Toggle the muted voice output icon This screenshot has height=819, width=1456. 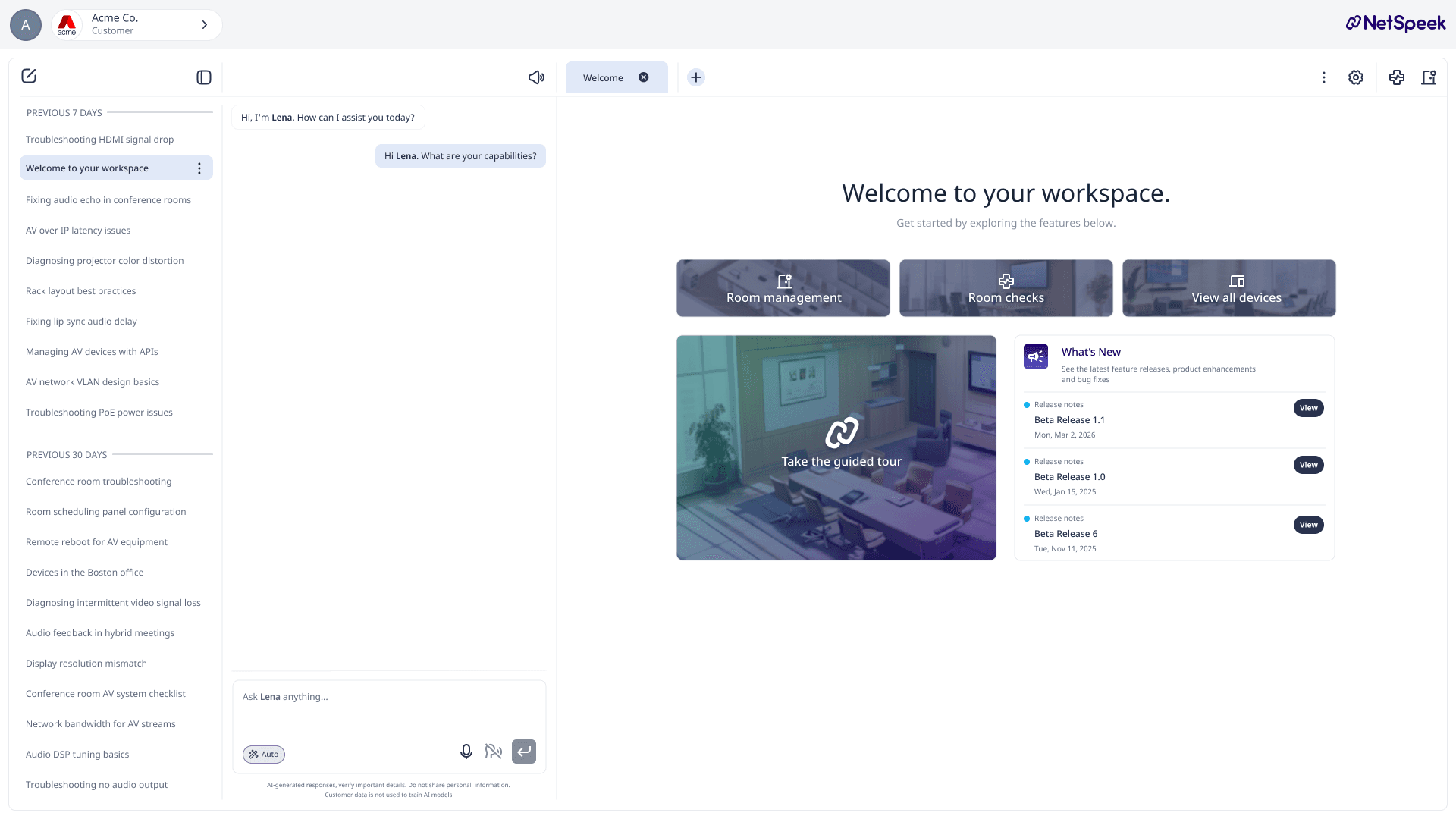[494, 752]
